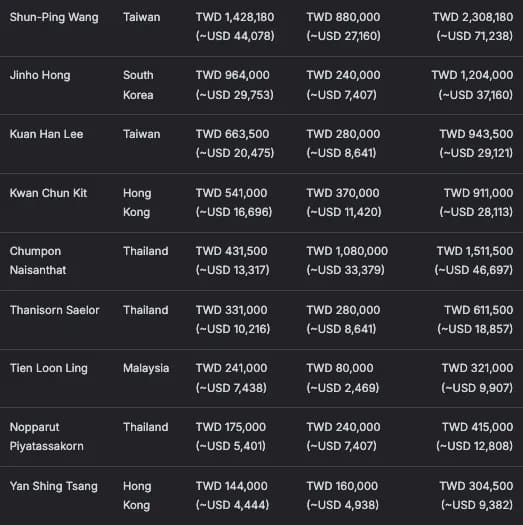523x525 pixels.
Task: Click Nopparut Piyatassakorn's name
Action: tap(47, 437)
